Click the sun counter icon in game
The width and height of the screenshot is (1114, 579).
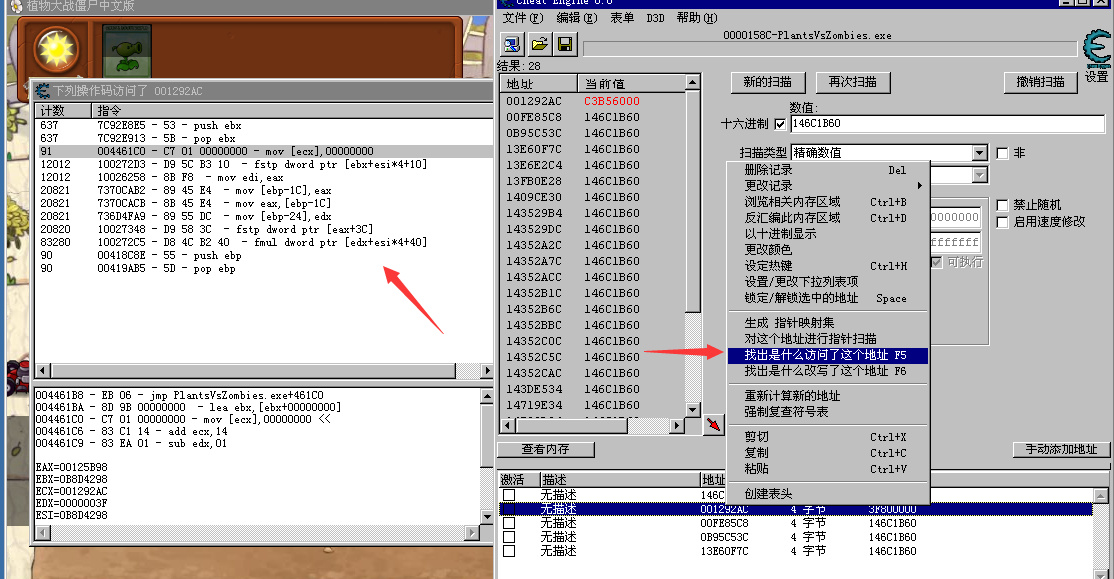point(56,48)
